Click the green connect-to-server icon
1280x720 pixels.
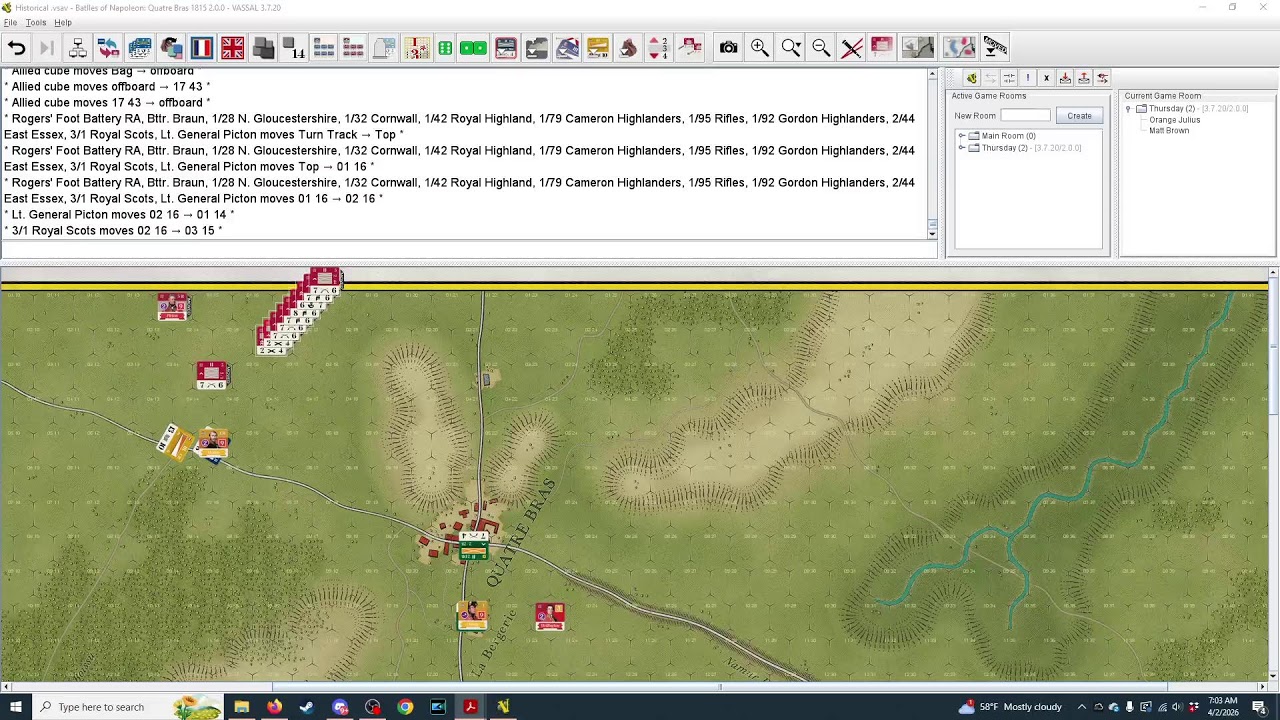coord(971,78)
